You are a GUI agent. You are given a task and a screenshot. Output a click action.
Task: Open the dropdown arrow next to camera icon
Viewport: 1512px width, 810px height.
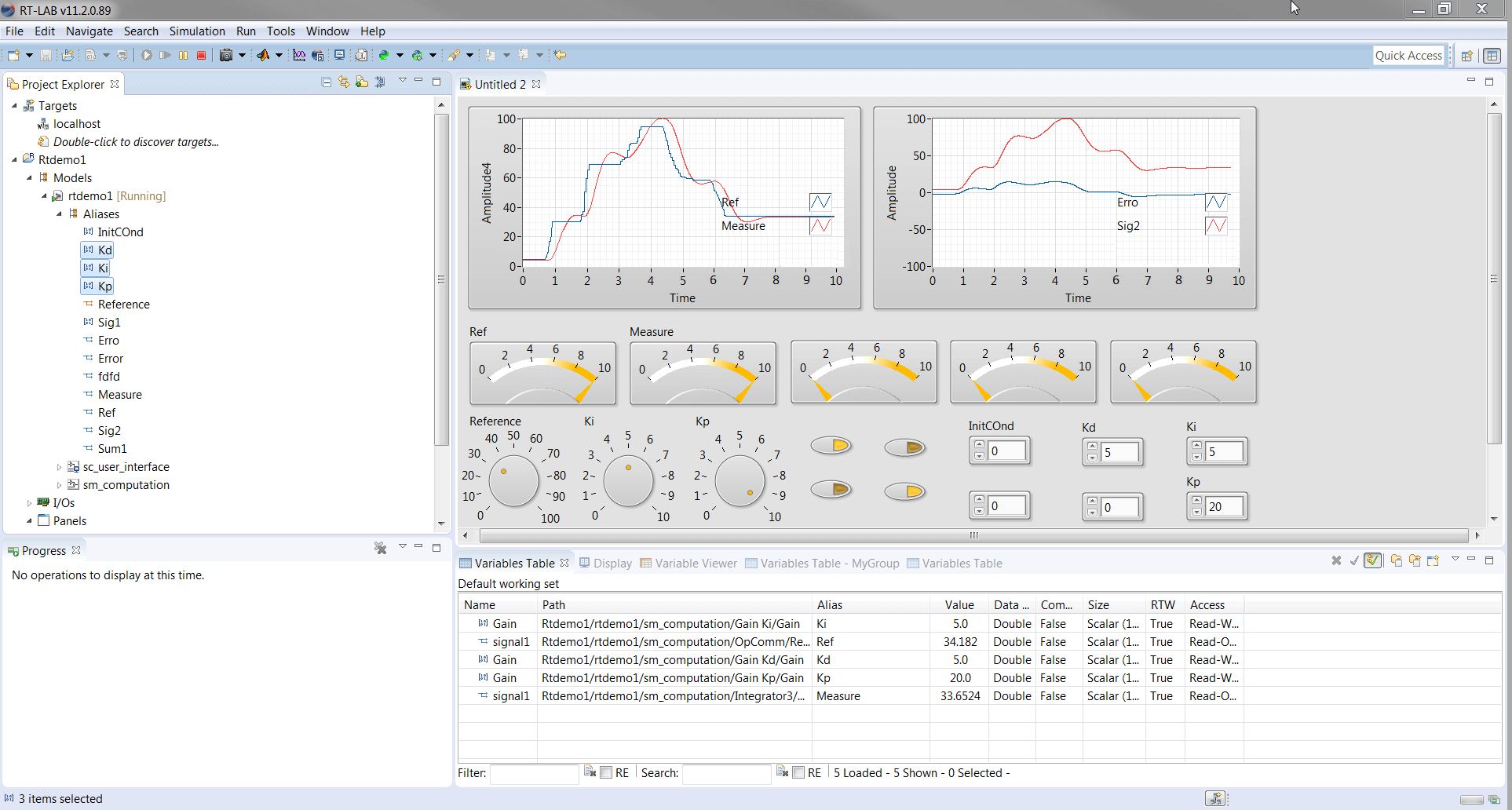point(242,55)
